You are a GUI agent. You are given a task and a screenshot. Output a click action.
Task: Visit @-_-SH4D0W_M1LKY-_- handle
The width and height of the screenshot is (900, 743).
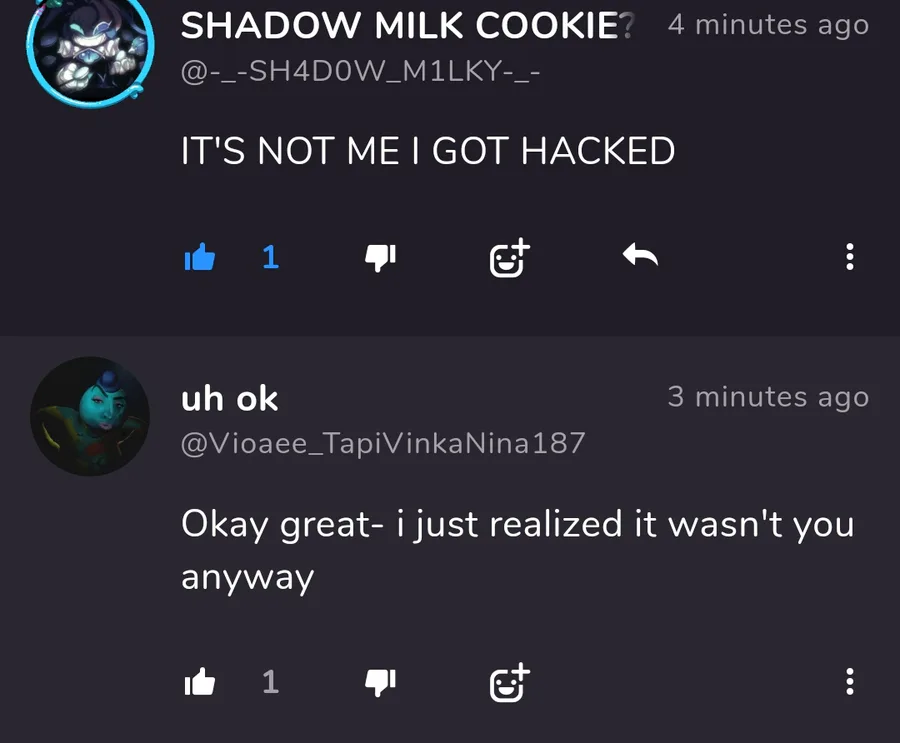[360, 72]
